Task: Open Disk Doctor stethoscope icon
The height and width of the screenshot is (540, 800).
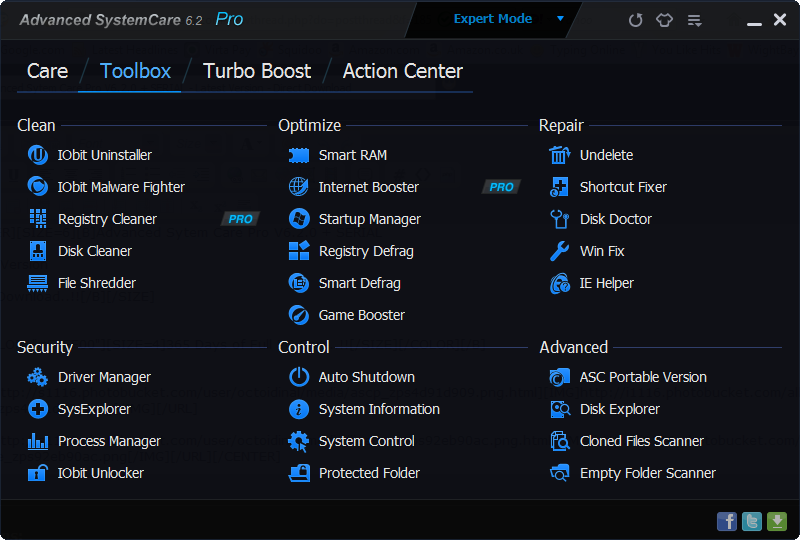Action: click(560, 219)
